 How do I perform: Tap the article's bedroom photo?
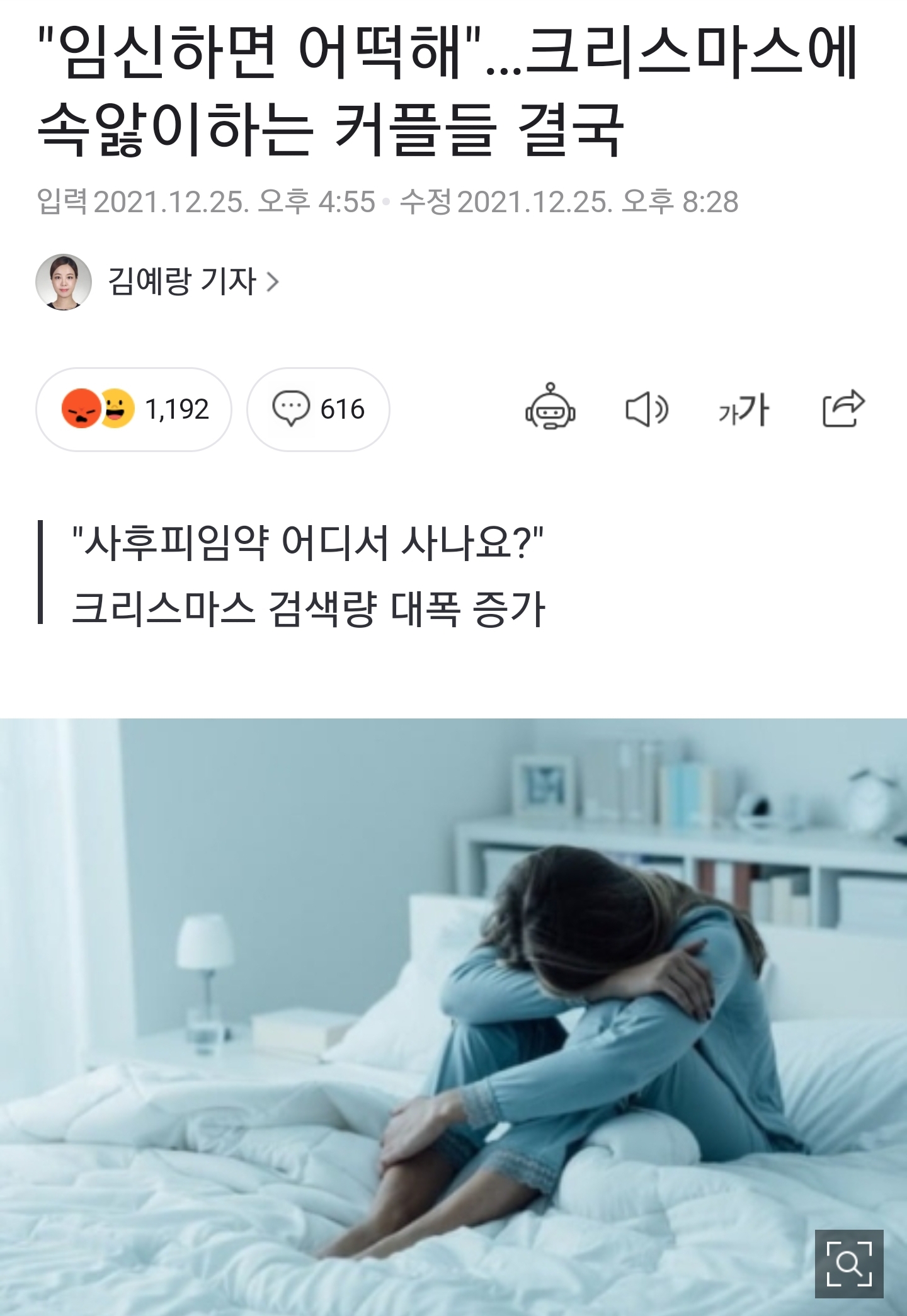pos(453,1017)
